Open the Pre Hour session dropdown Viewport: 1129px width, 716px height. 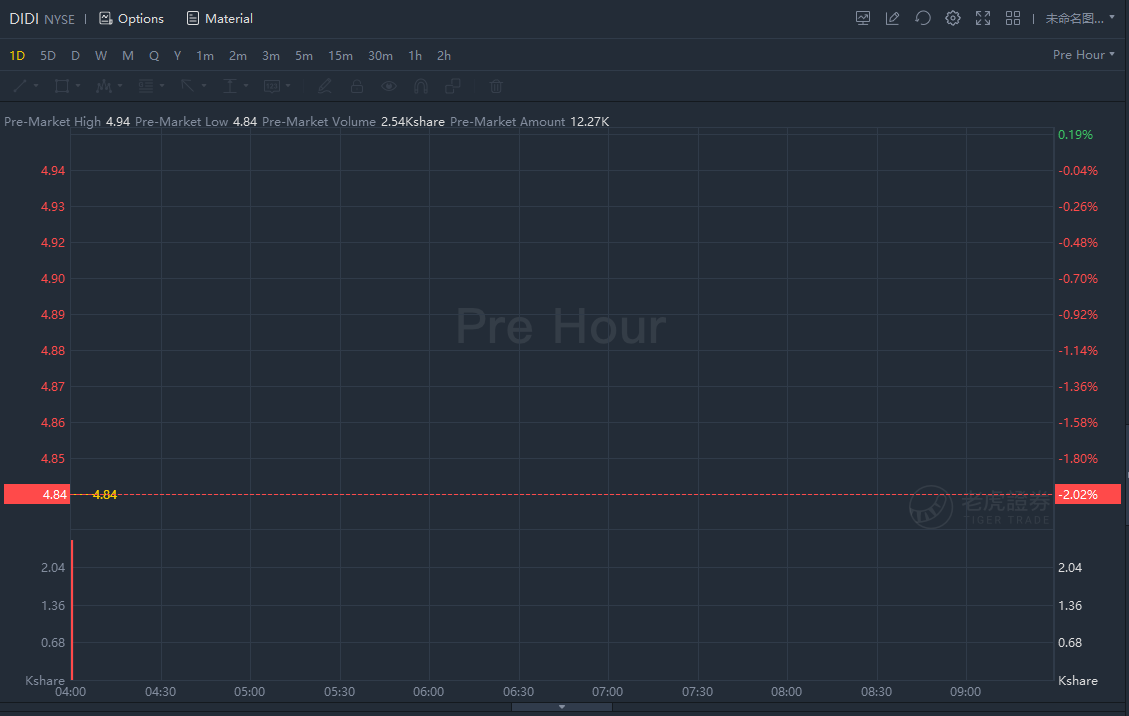click(x=1084, y=55)
